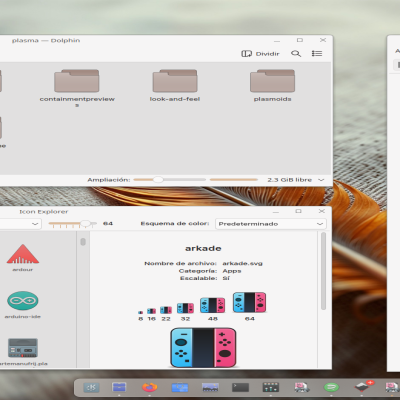Click the arkade.svg file name text
Screen dimensions: 400x400
(x=242, y=263)
